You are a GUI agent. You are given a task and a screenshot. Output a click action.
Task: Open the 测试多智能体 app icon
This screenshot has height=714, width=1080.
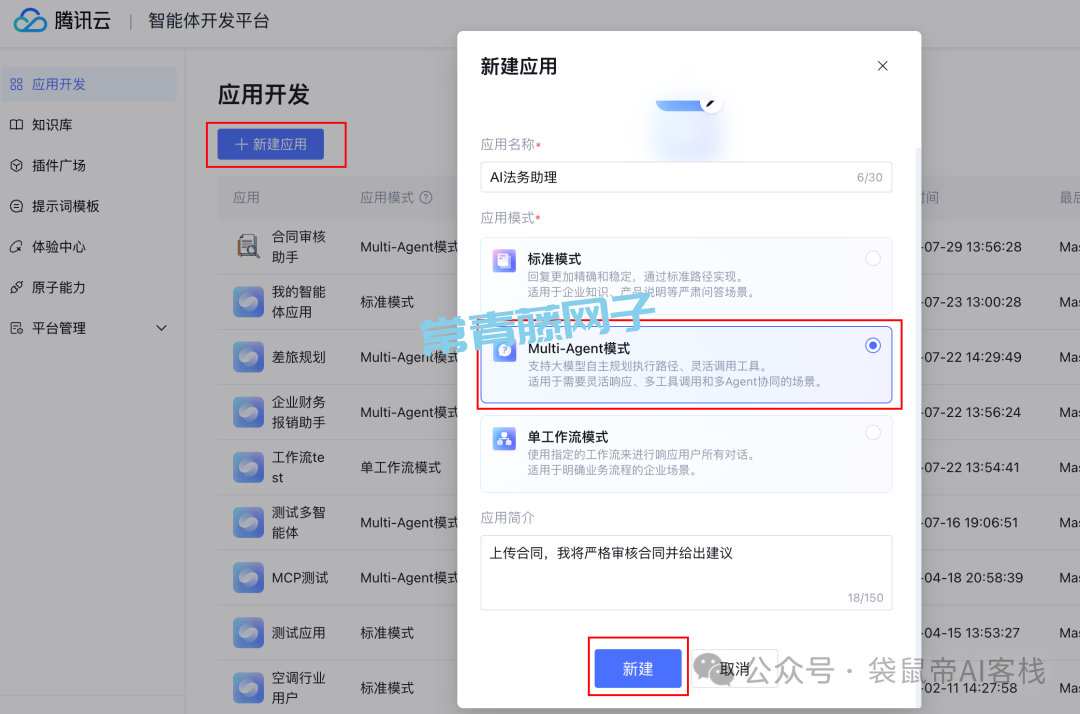click(x=248, y=522)
